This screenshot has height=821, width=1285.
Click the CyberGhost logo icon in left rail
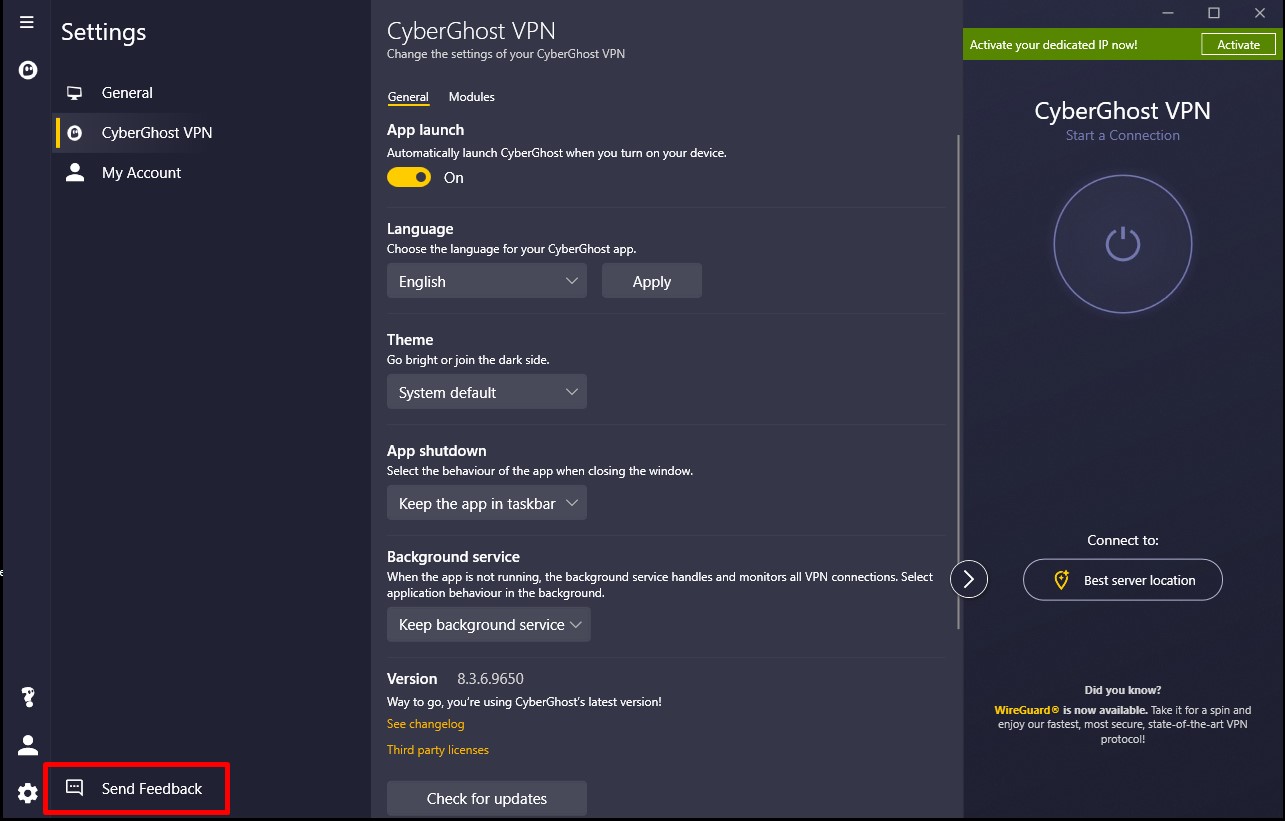click(28, 70)
